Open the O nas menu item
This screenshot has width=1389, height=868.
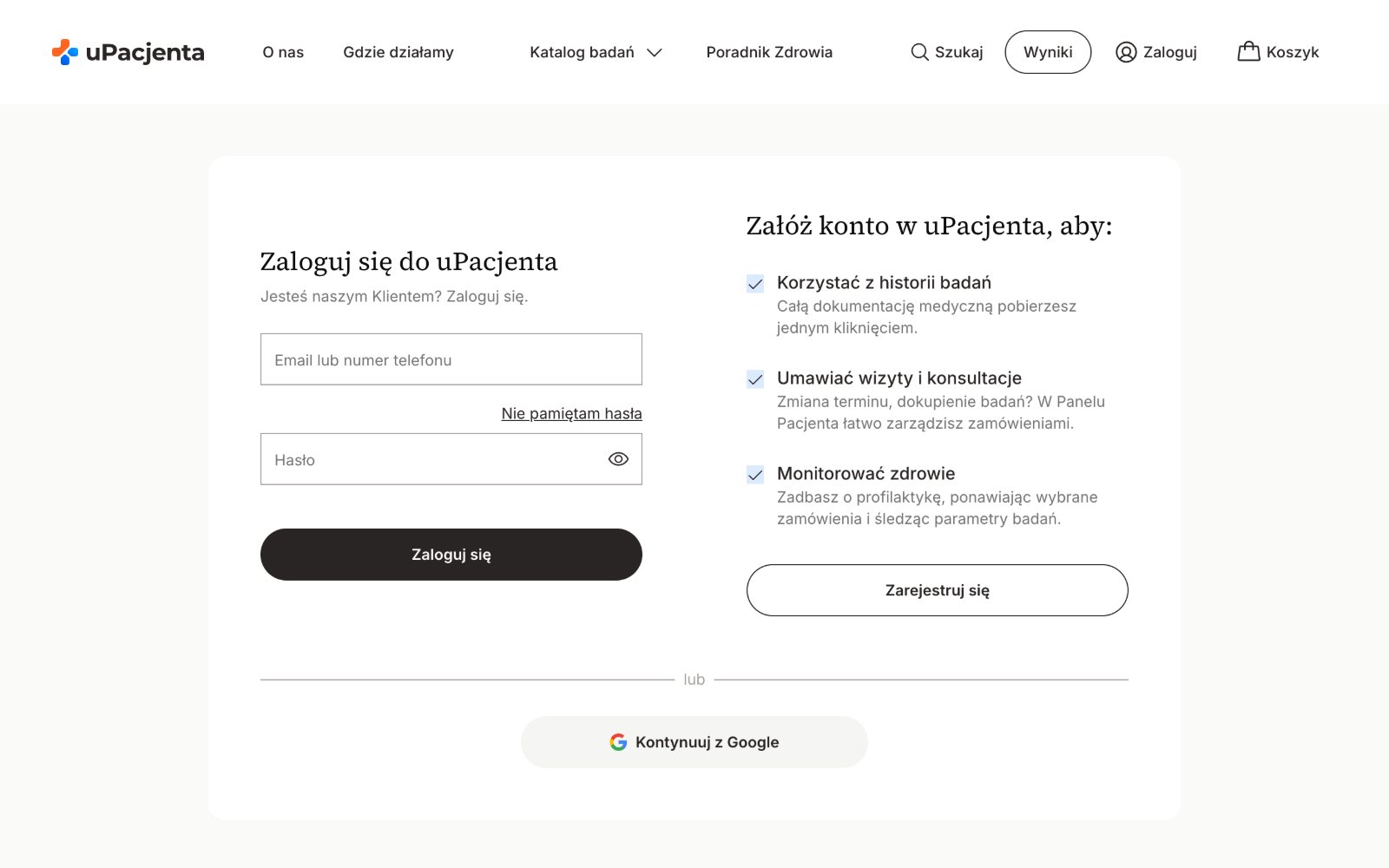(283, 52)
